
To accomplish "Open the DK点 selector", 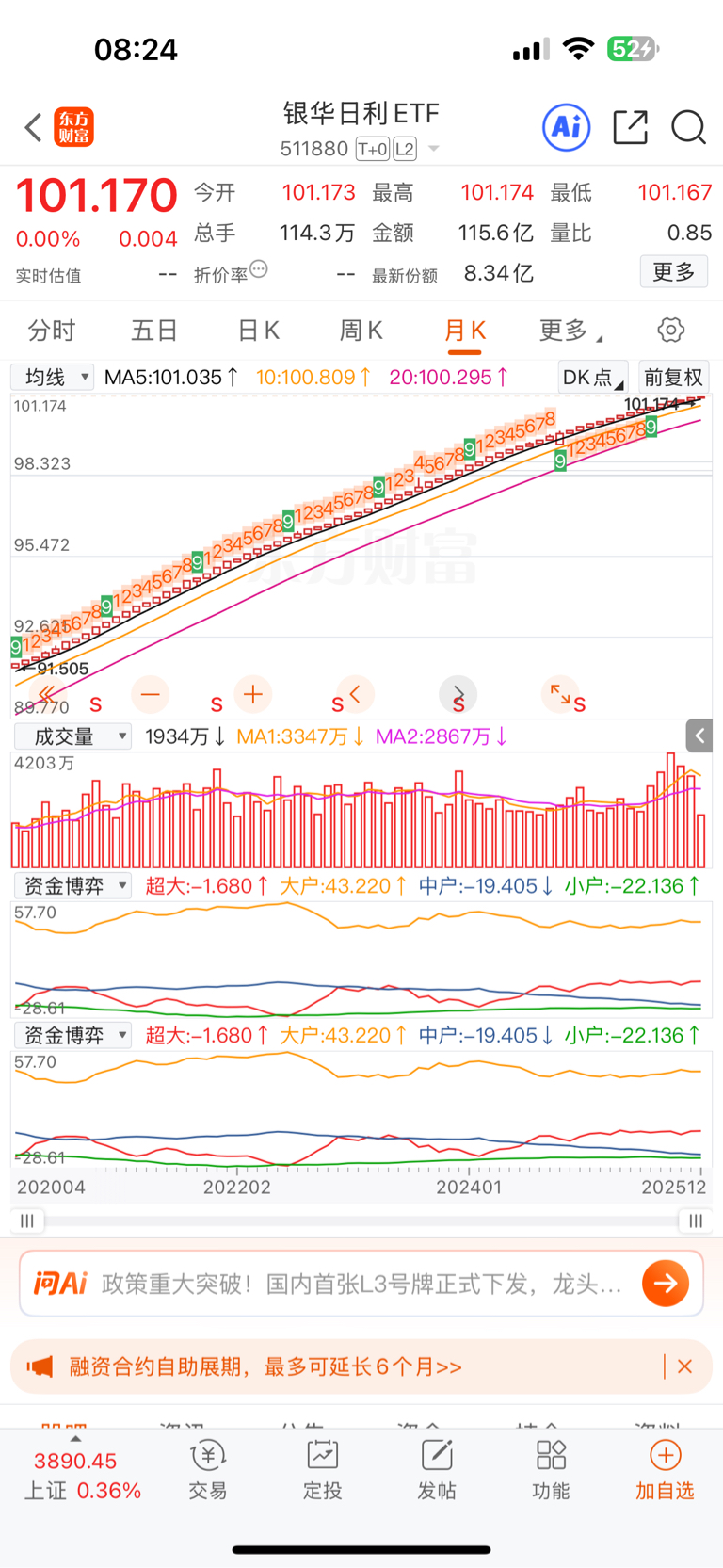I will point(593,378).
